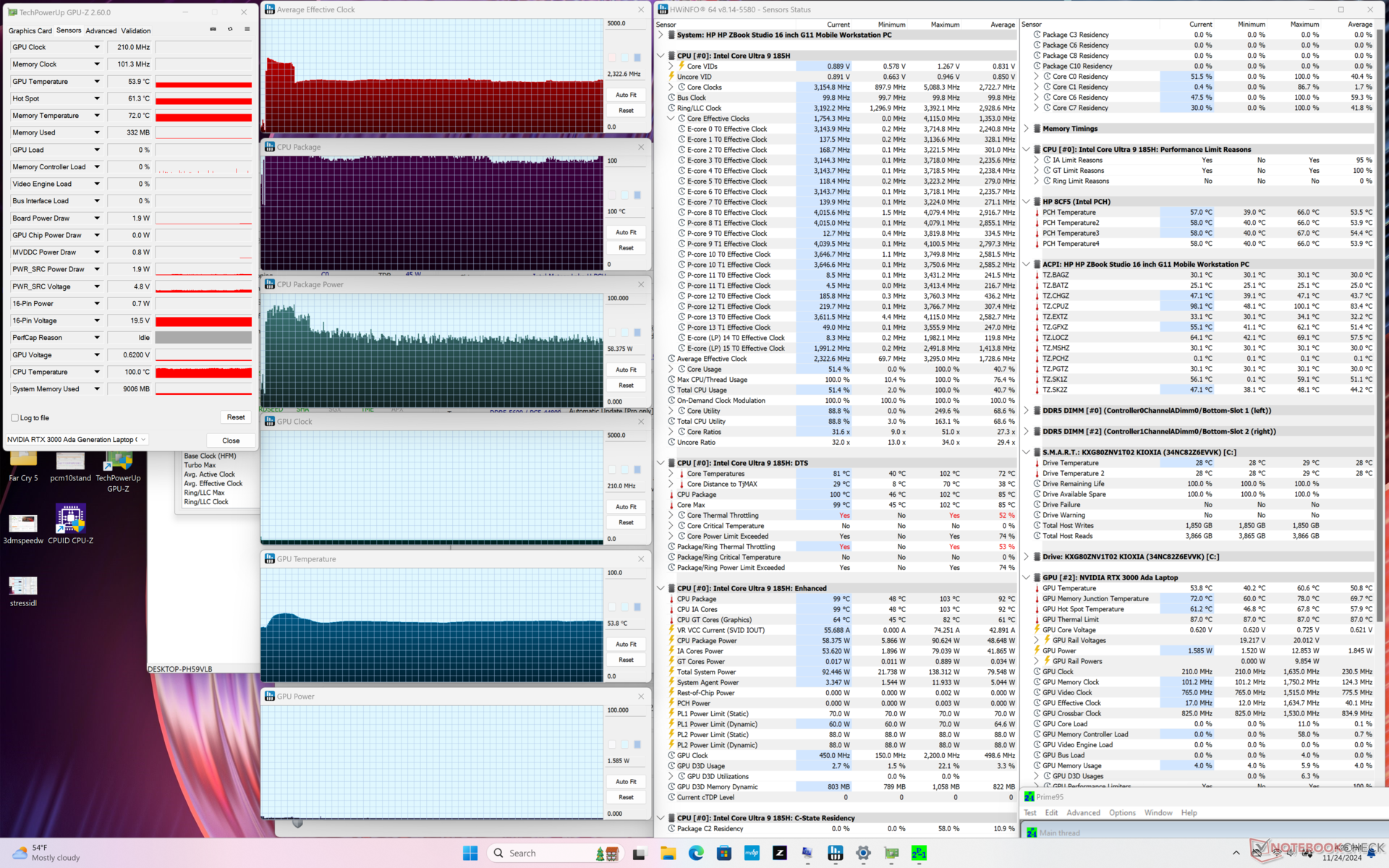This screenshot has height=868, width=1389.
Task: Click the GPU-Z screenshot camera icon
Action: [x=213, y=30]
